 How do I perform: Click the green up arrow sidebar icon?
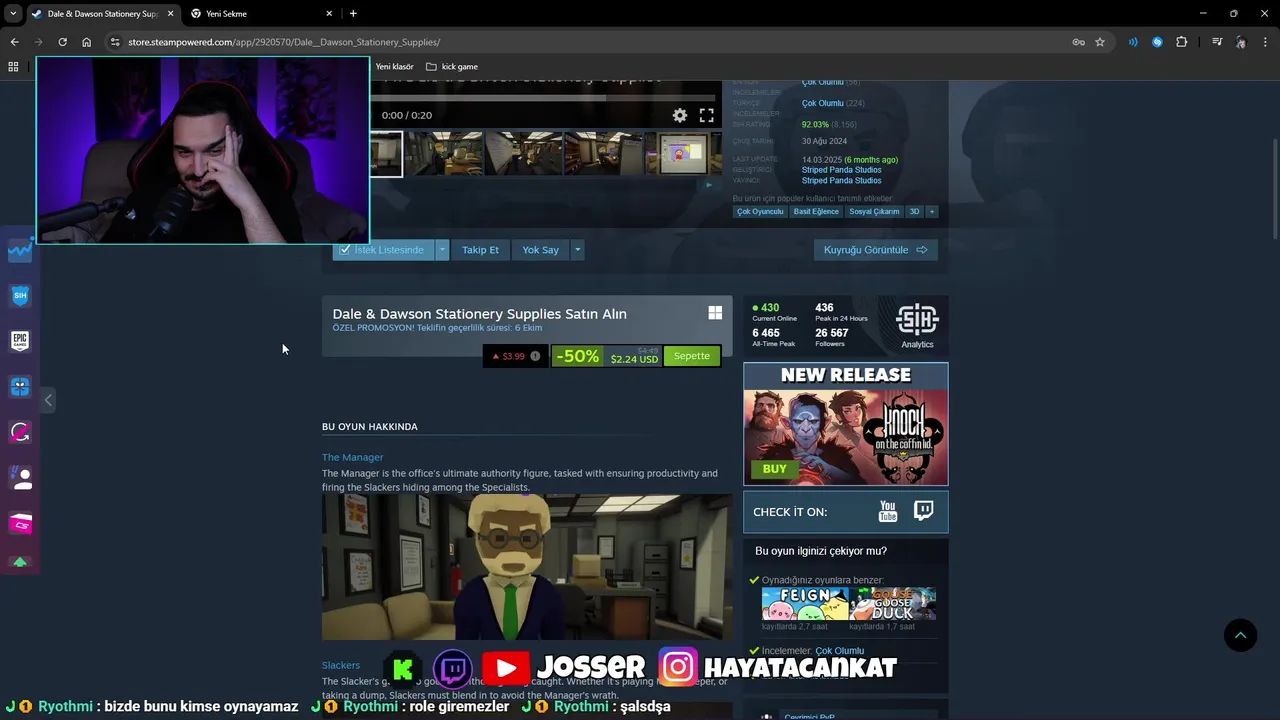pos(20,563)
